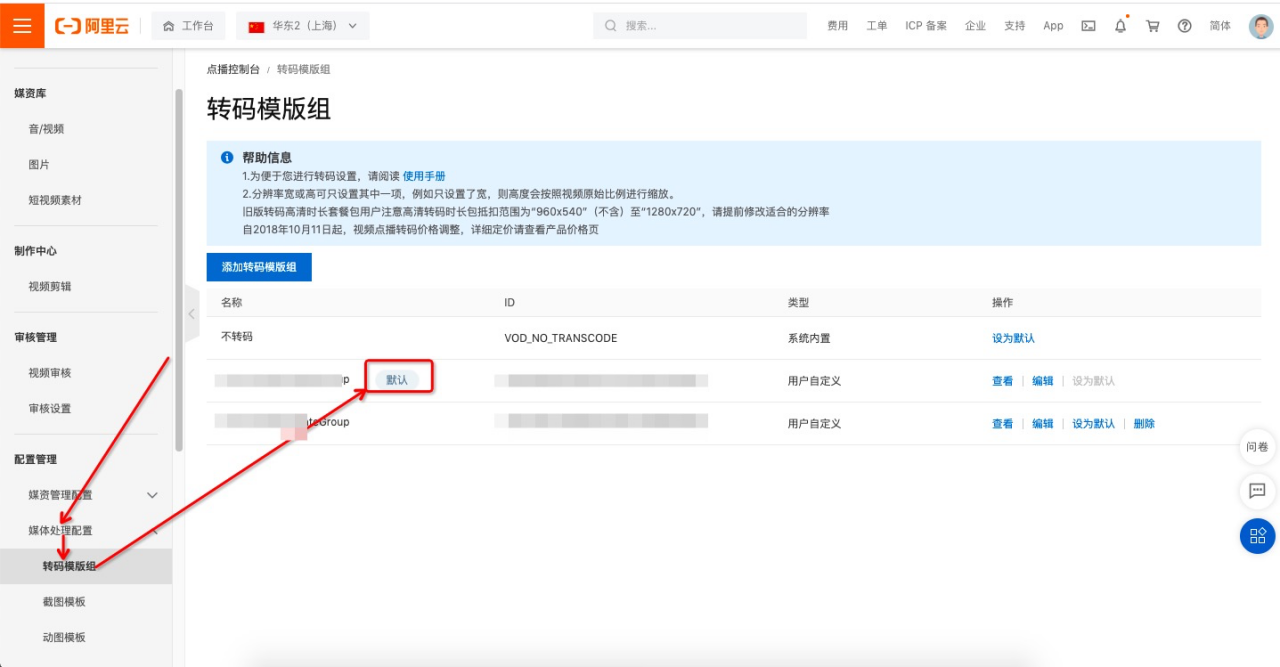This screenshot has width=1280, height=667.
Task: Switch language via 简体
Action: pyautogui.click(x=1220, y=26)
